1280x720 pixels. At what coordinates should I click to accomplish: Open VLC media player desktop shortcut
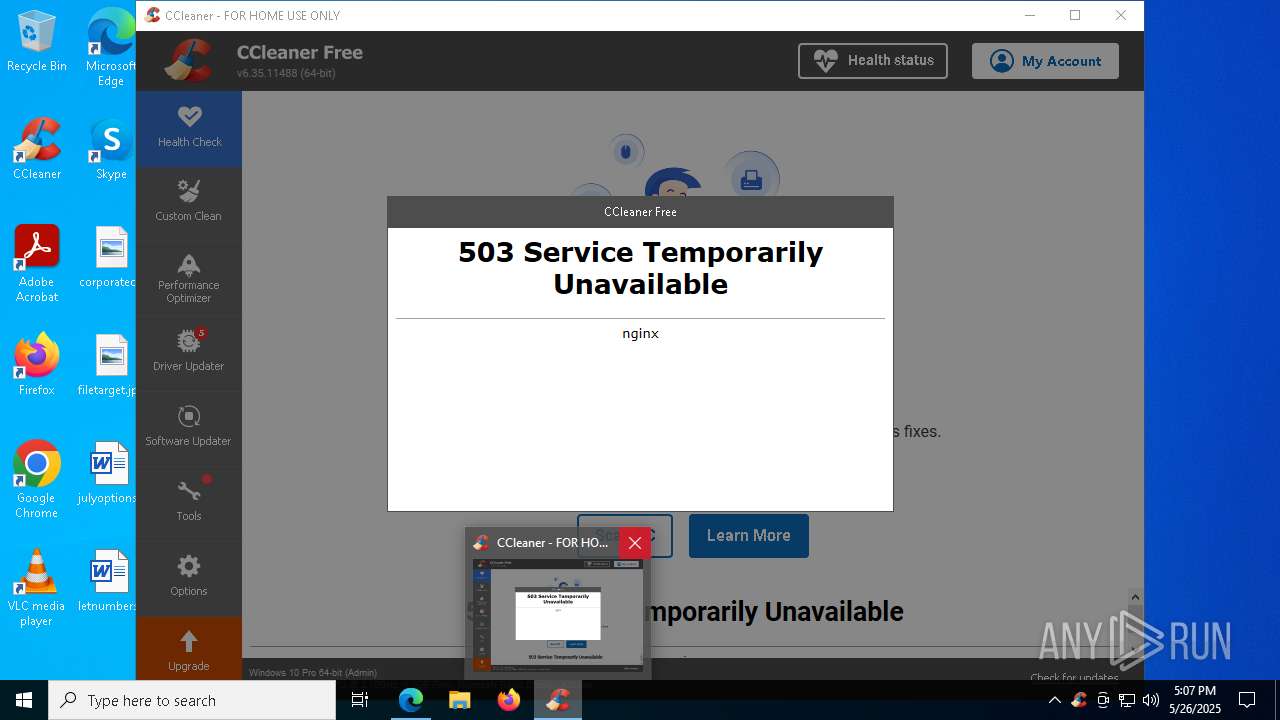click(x=37, y=588)
